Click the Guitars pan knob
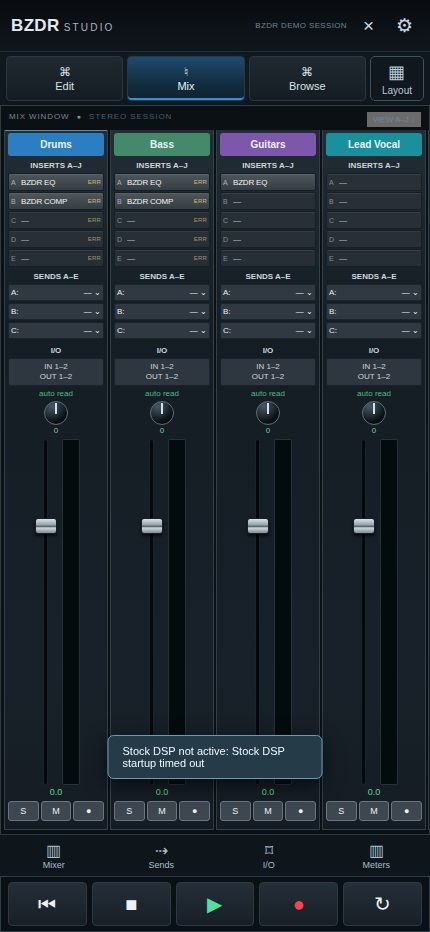This screenshot has height=932, width=430. 268,413
